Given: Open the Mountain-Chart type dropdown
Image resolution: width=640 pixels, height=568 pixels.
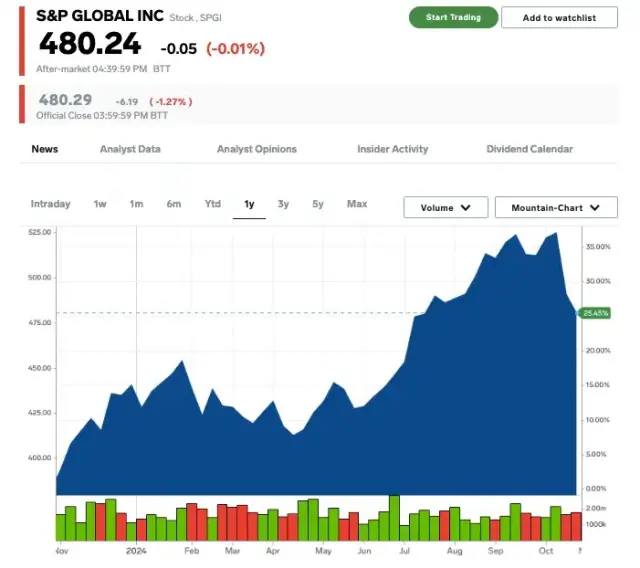Looking at the screenshot, I should point(557,208).
